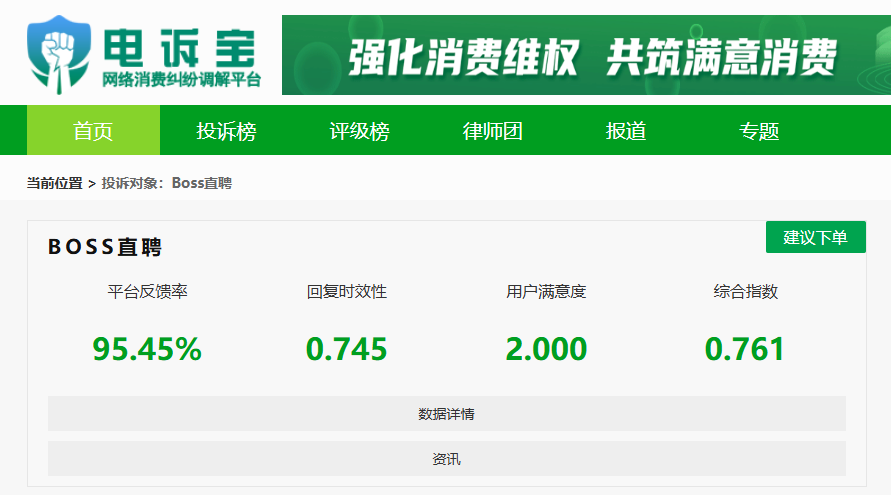Select 律师团 in the navigation bar
891x495 pixels.
pyautogui.click(x=492, y=131)
